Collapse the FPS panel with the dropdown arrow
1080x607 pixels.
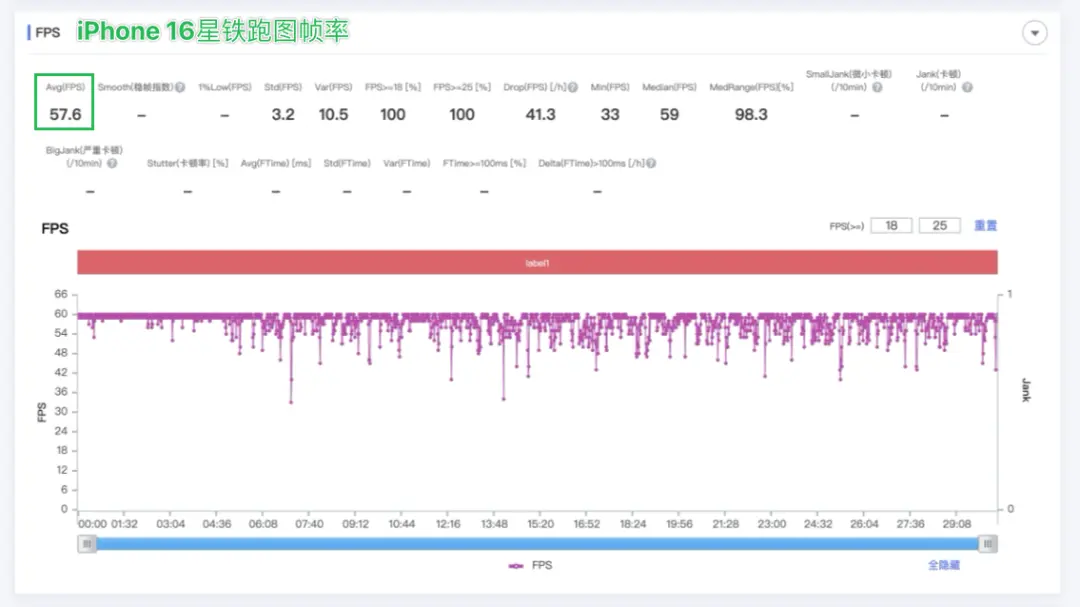point(1035,32)
